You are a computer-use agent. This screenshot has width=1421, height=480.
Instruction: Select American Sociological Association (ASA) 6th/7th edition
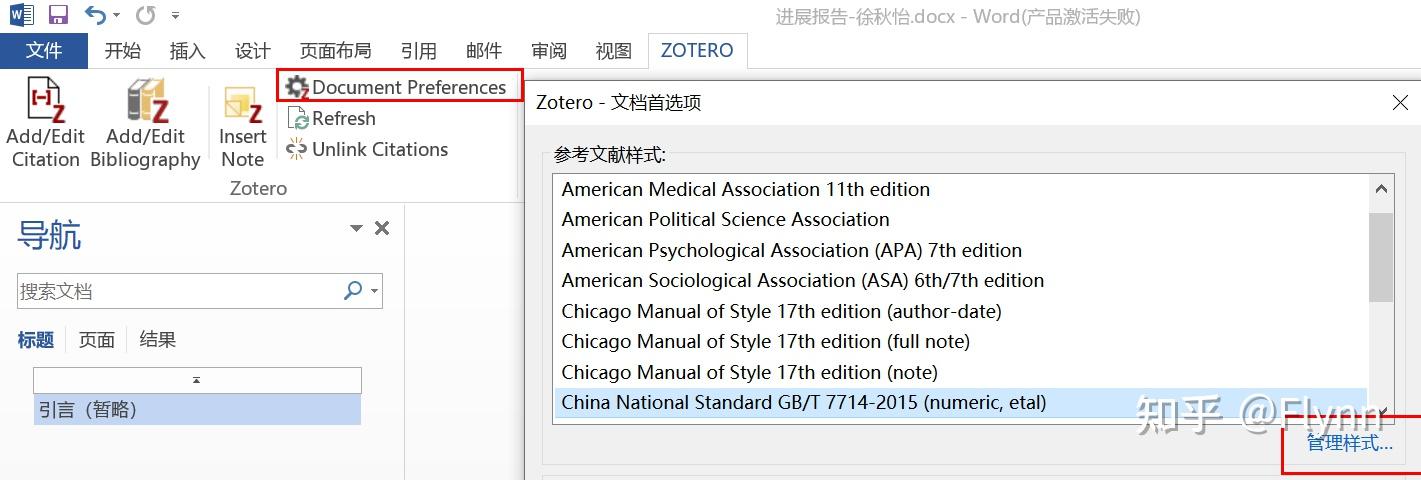coord(959,280)
